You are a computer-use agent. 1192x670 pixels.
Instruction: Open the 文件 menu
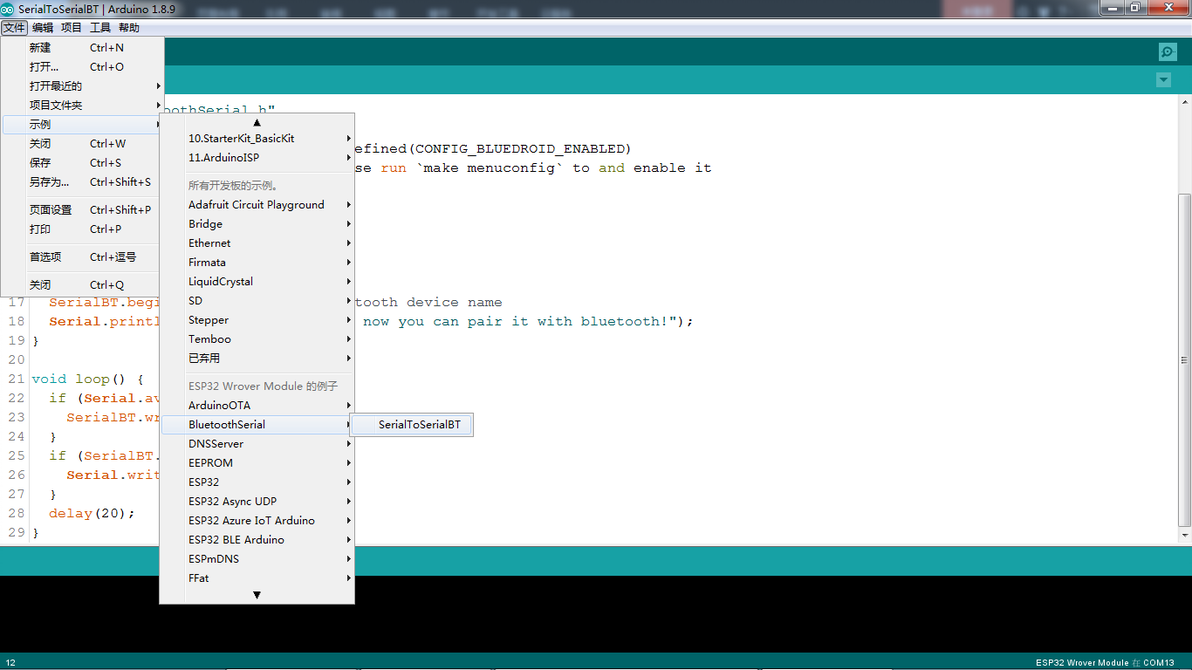click(x=14, y=27)
